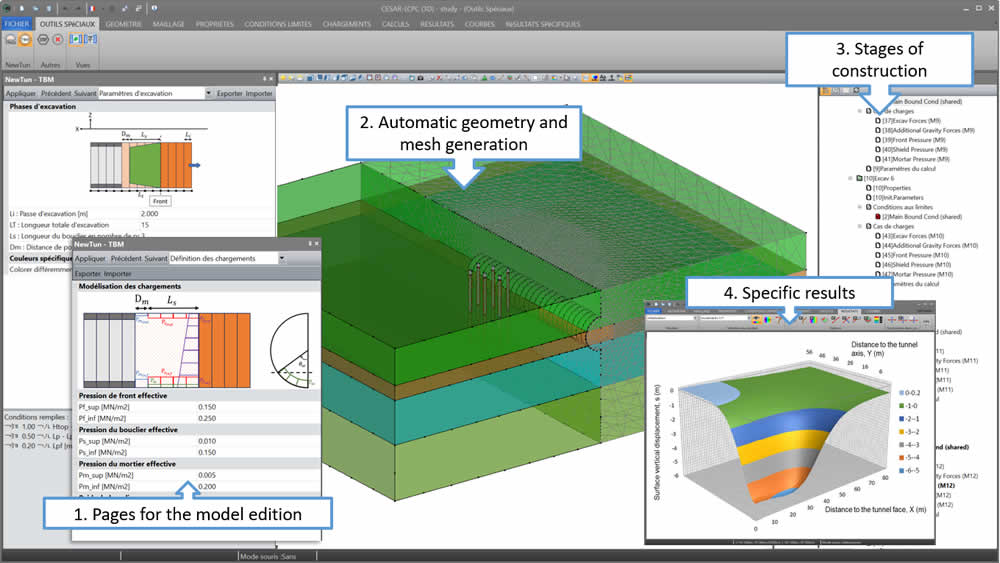The height and width of the screenshot is (563, 1000).
Task: Click Appliquer in the front TBM panel
Action: point(90,258)
